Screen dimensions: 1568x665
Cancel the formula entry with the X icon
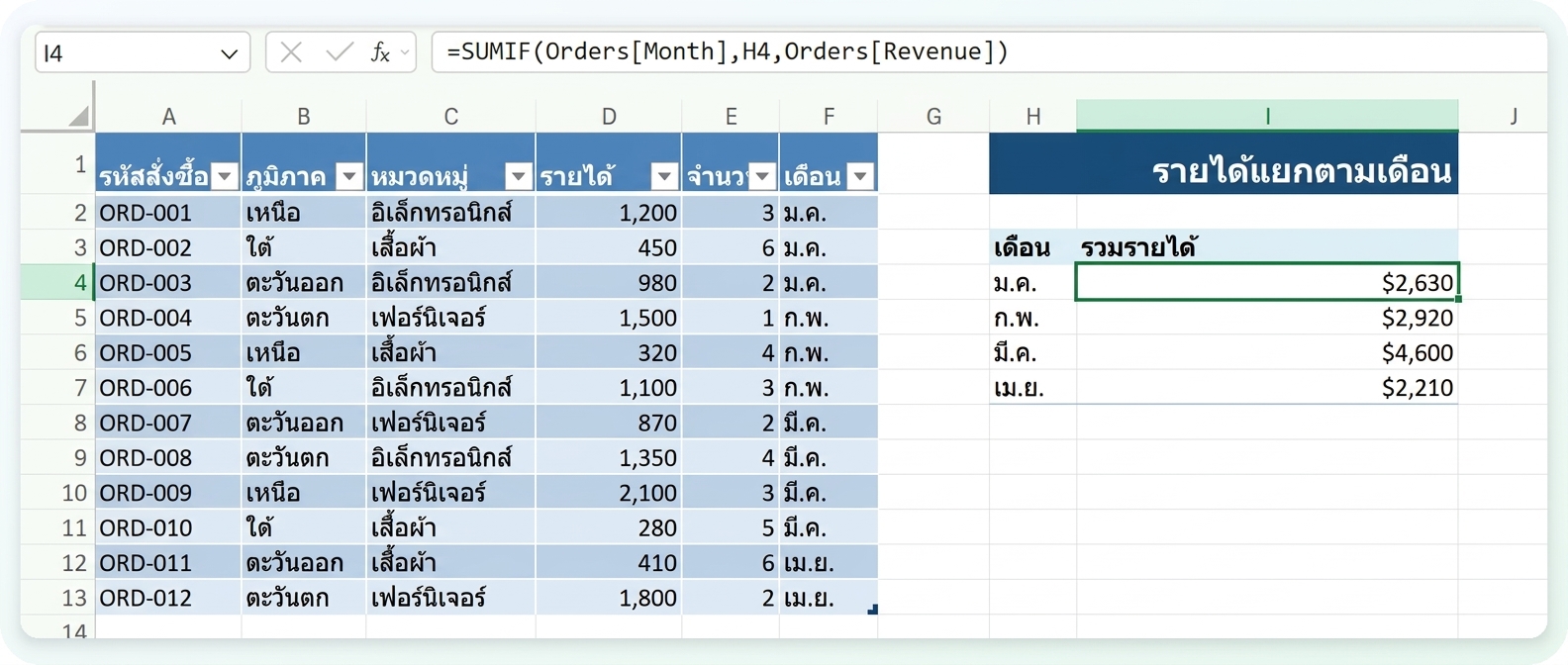[291, 52]
